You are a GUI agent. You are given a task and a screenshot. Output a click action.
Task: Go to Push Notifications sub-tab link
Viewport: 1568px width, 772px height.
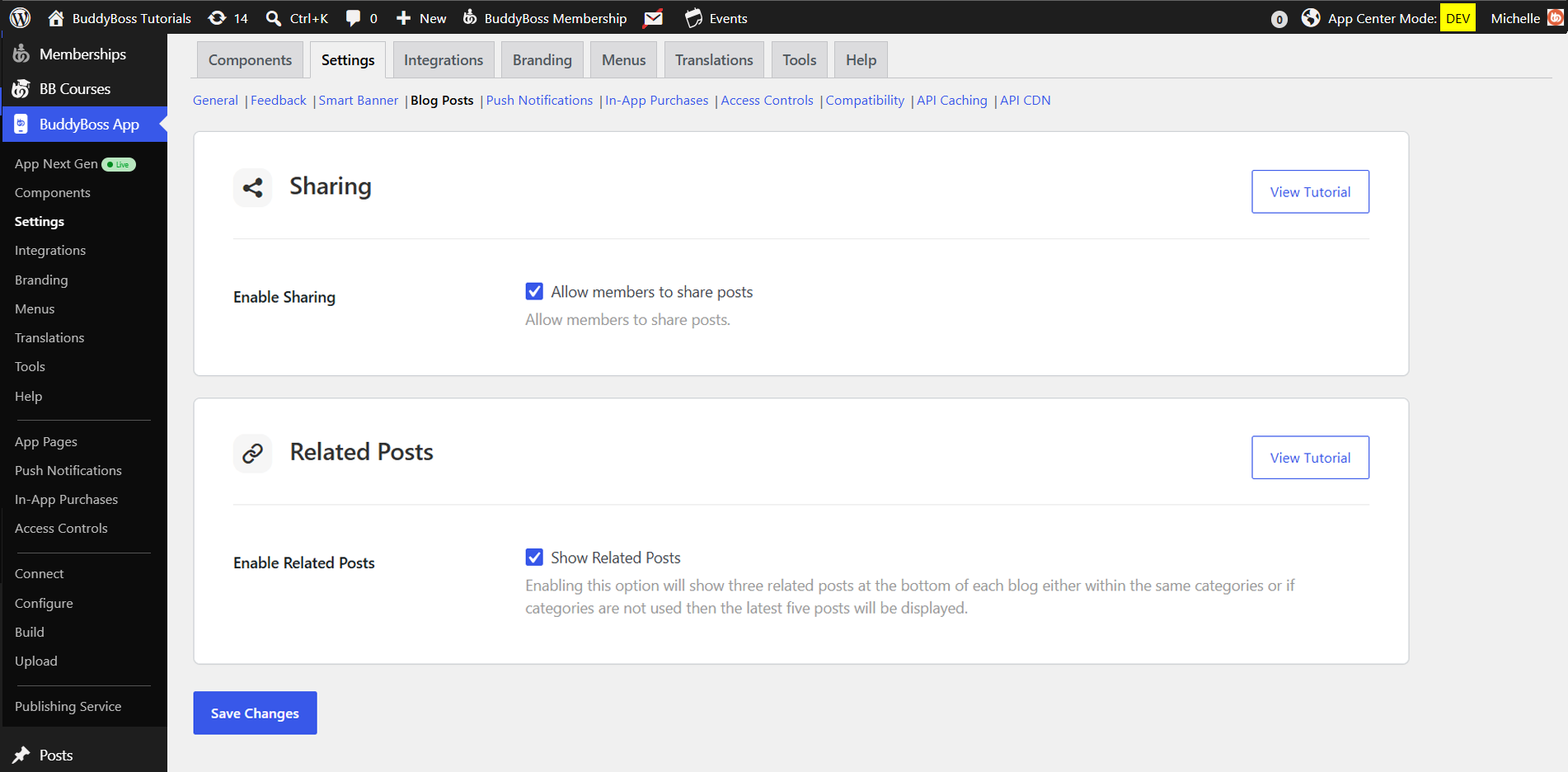539,100
